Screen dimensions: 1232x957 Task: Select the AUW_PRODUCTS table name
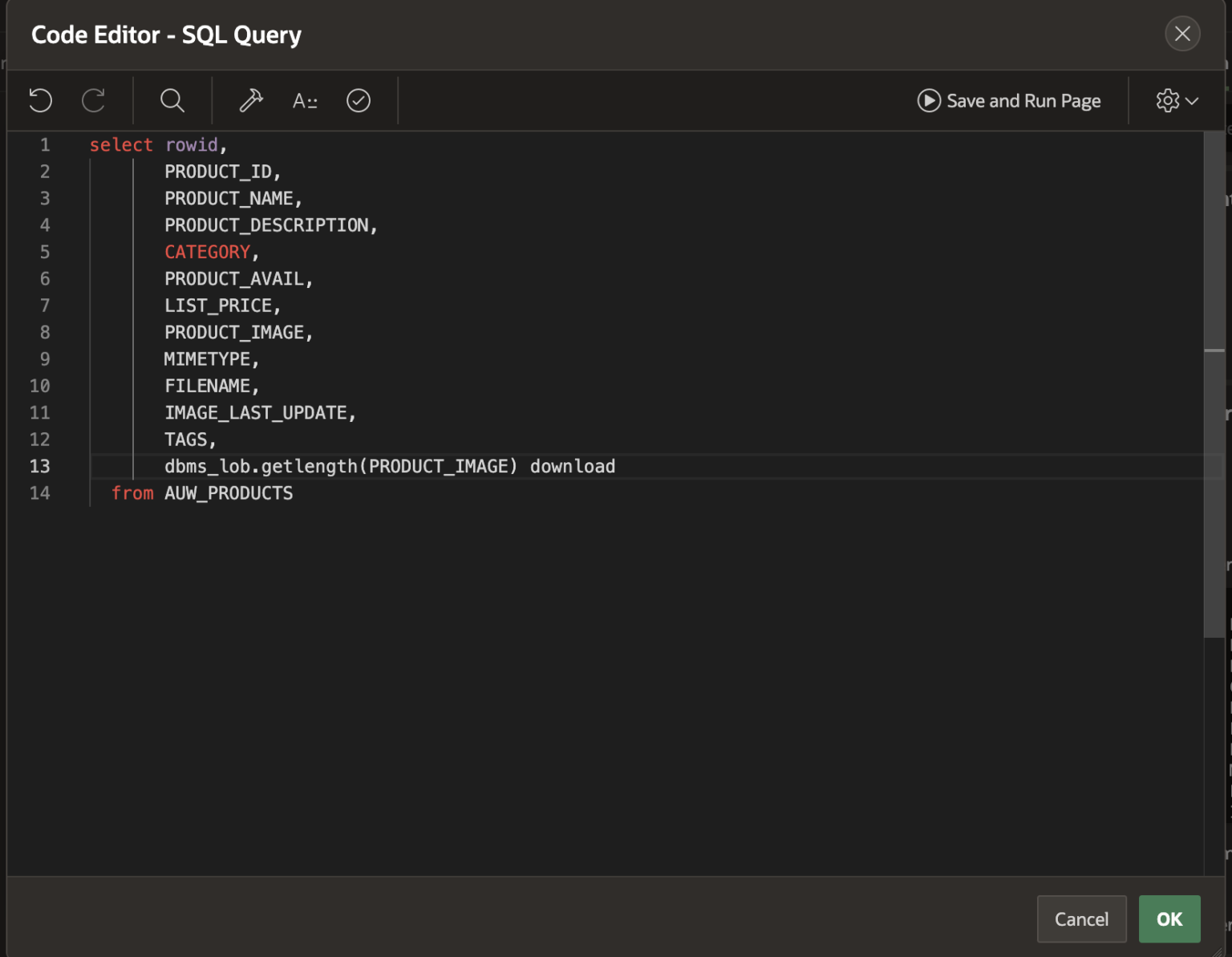coord(229,493)
